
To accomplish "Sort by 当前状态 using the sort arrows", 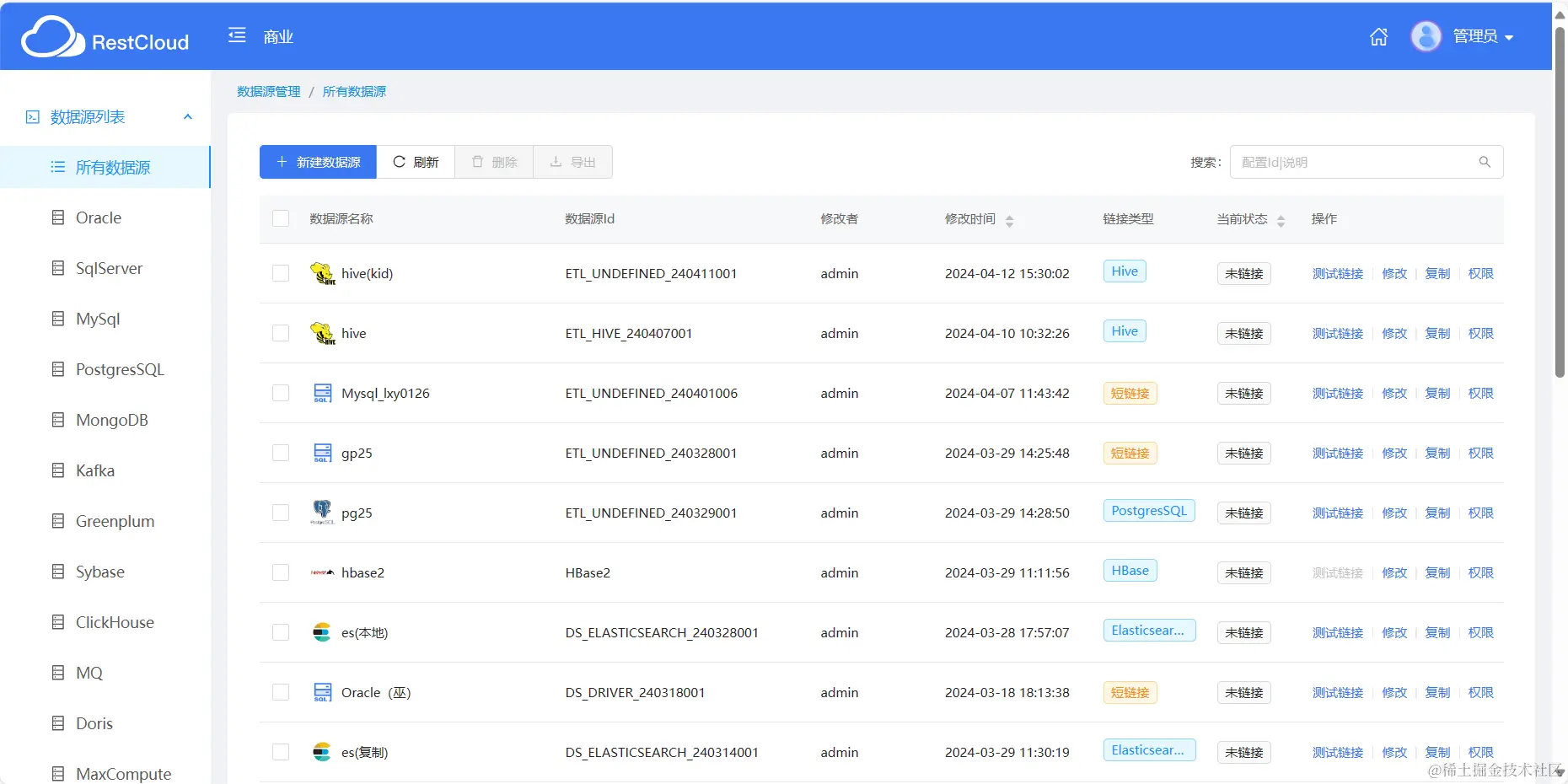I will coord(1281,220).
